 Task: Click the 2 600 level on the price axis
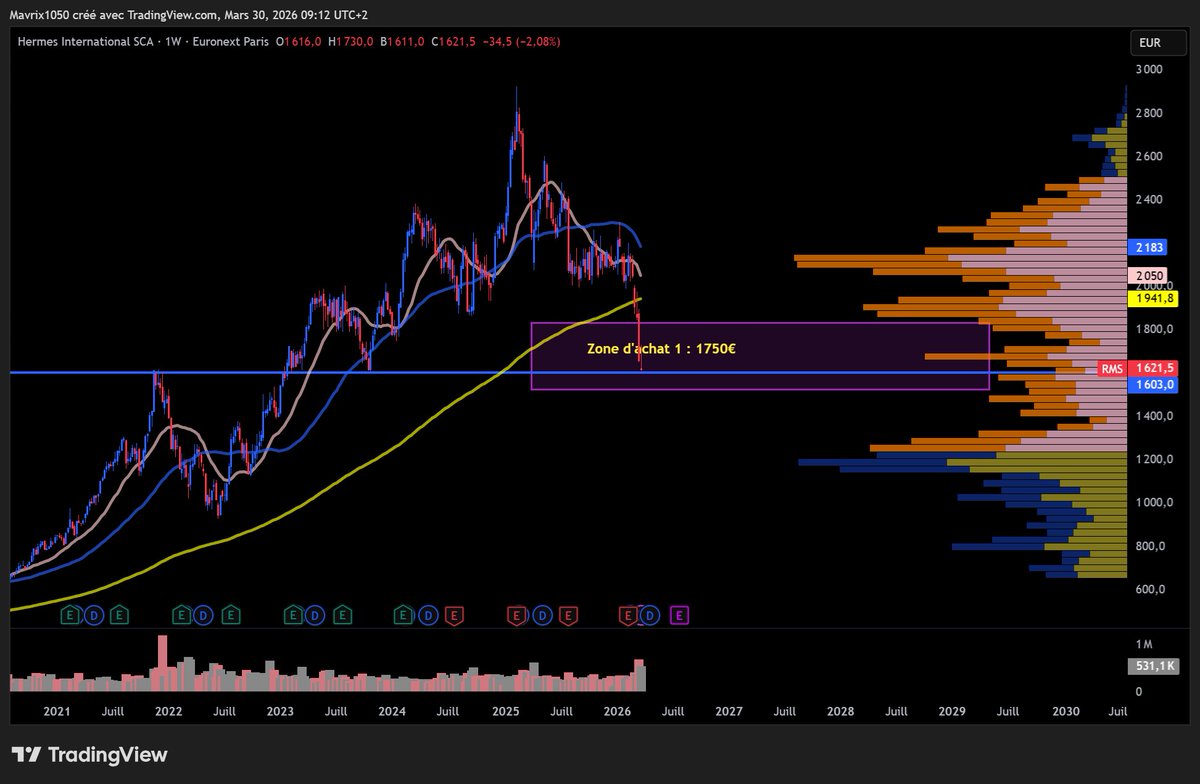[x=1148, y=156]
